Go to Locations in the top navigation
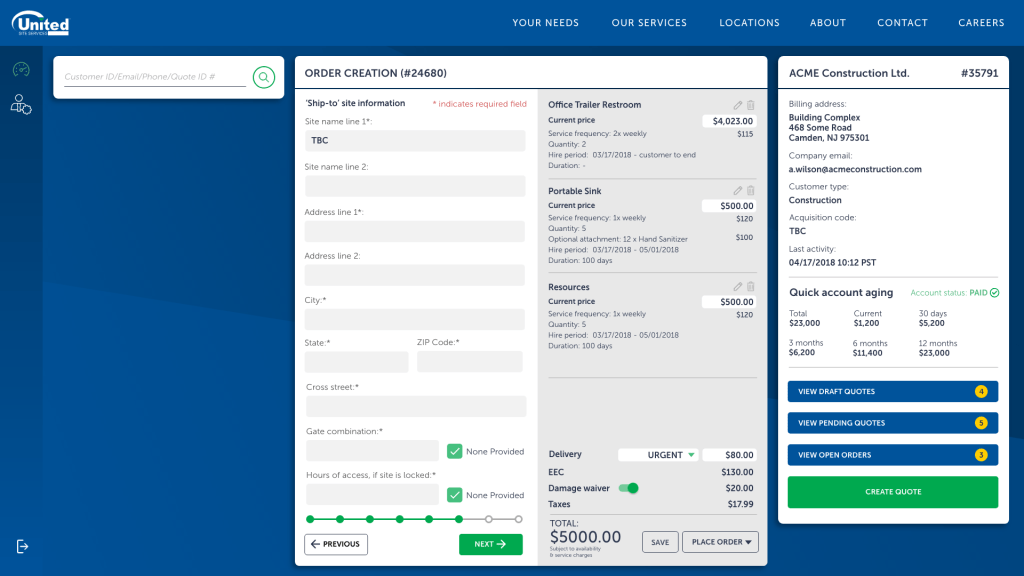 tap(749, 23)
